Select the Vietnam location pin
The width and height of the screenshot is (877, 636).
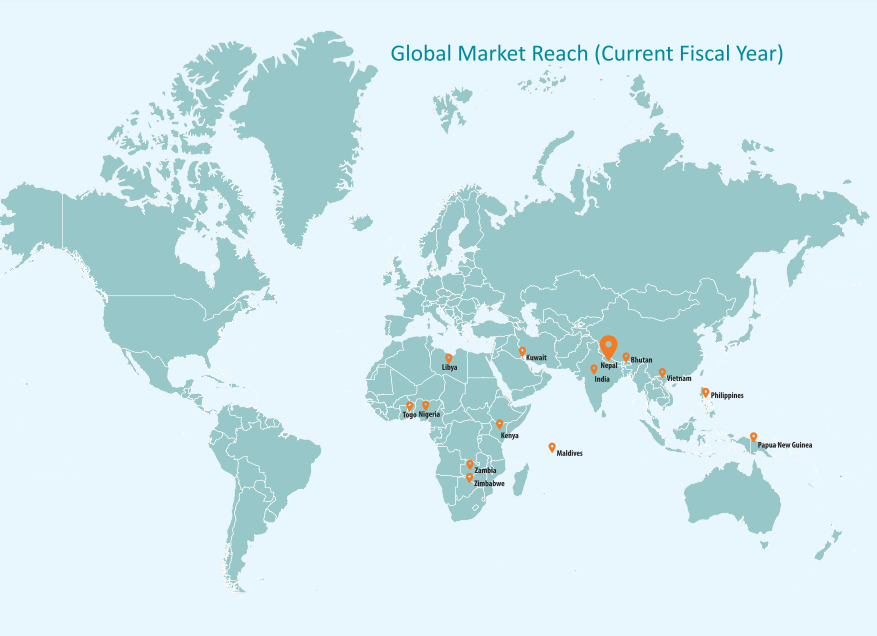click(x=662, y=373)
